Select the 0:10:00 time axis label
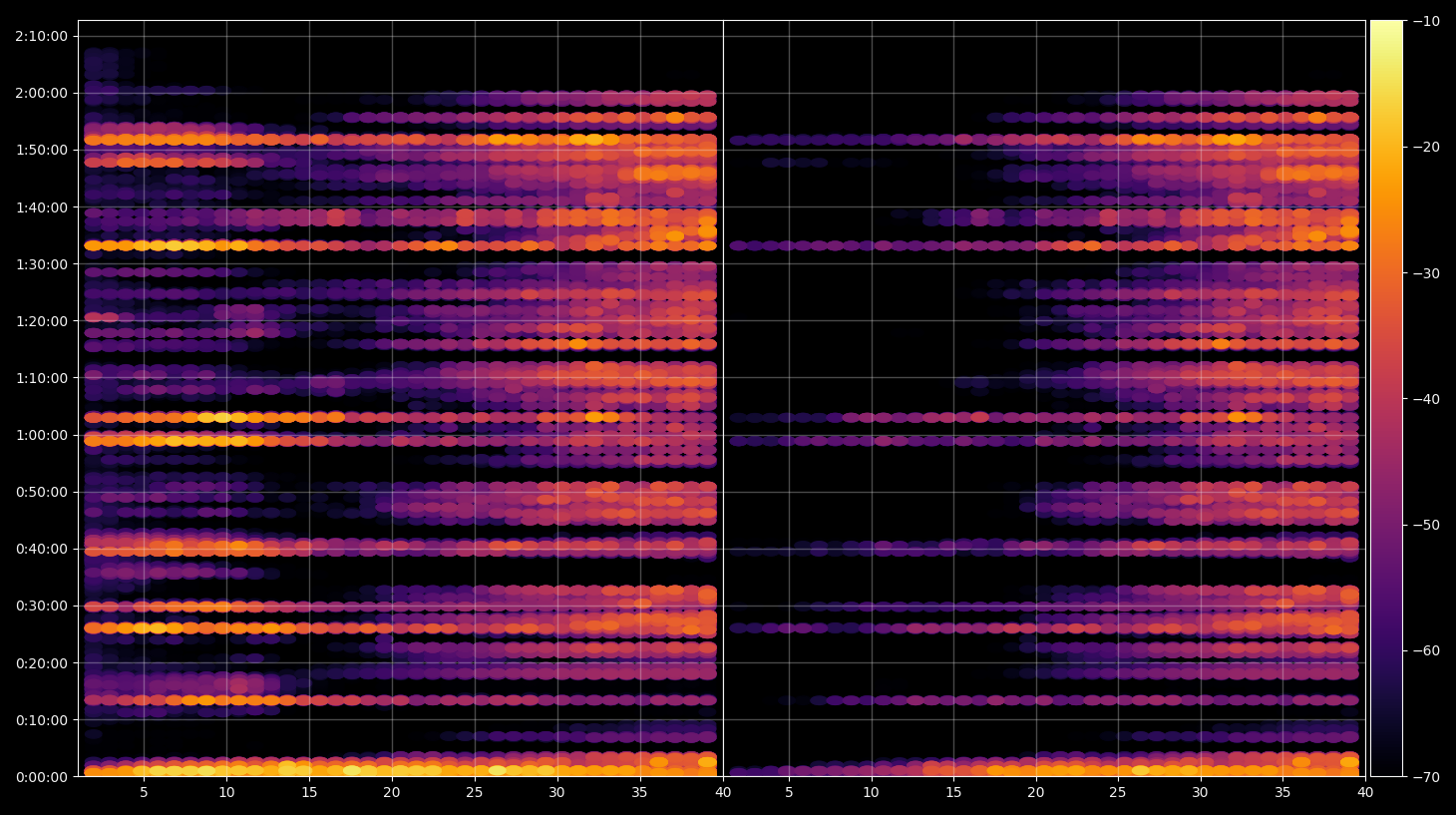 pyautogui.click(x=42, y=720)
